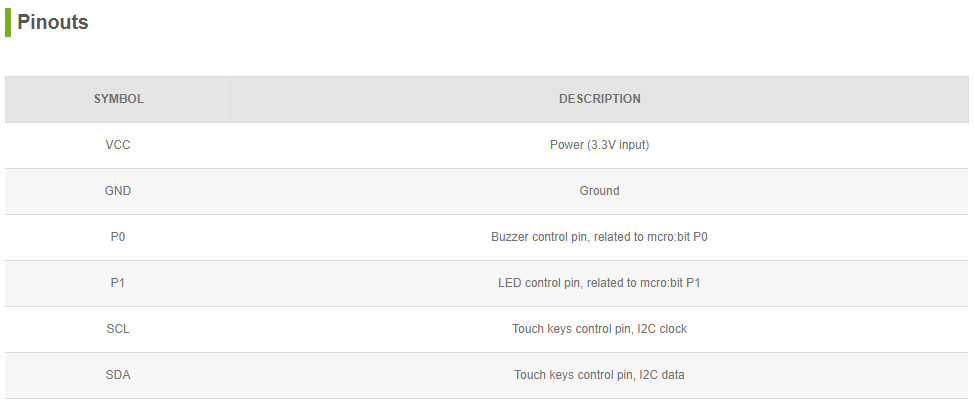Screen dimensions: 974x403
Task: Click the I2C clock description text
Action: tap(662, 328)
